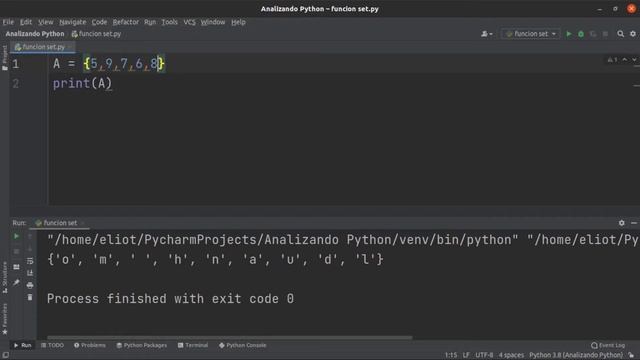Close the 'funcion set.py' editor tab
The width and height of the screenshot is (640, 360).
click(x=70, y=47)
